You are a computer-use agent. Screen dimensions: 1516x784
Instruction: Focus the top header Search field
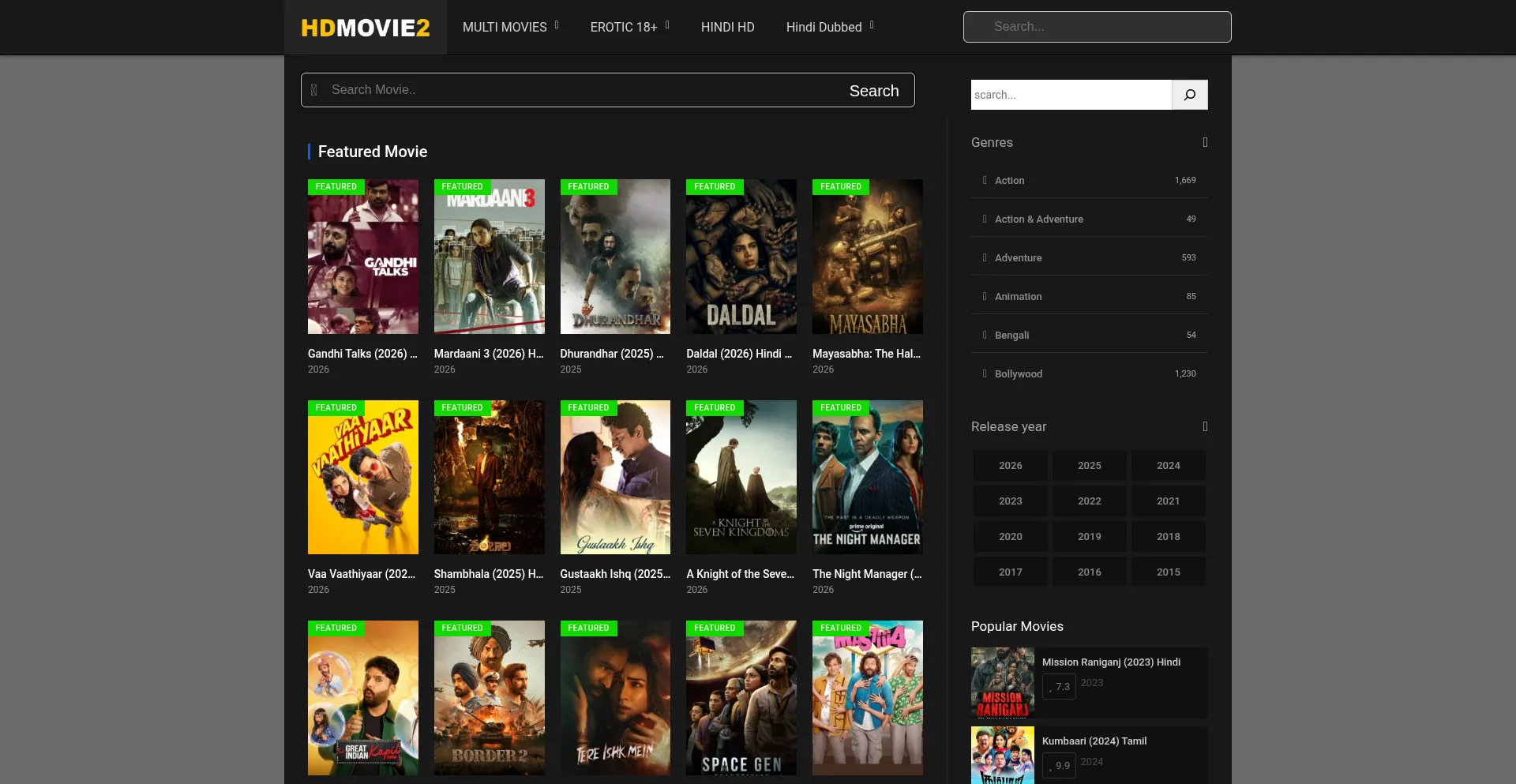click(x=1097, y=27)
